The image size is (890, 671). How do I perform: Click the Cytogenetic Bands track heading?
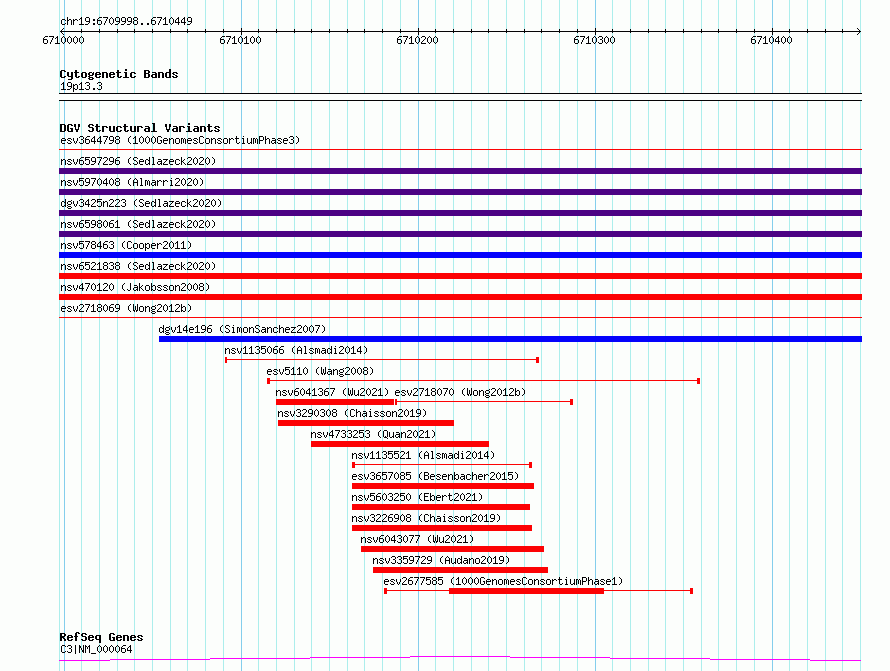point(119,74)
